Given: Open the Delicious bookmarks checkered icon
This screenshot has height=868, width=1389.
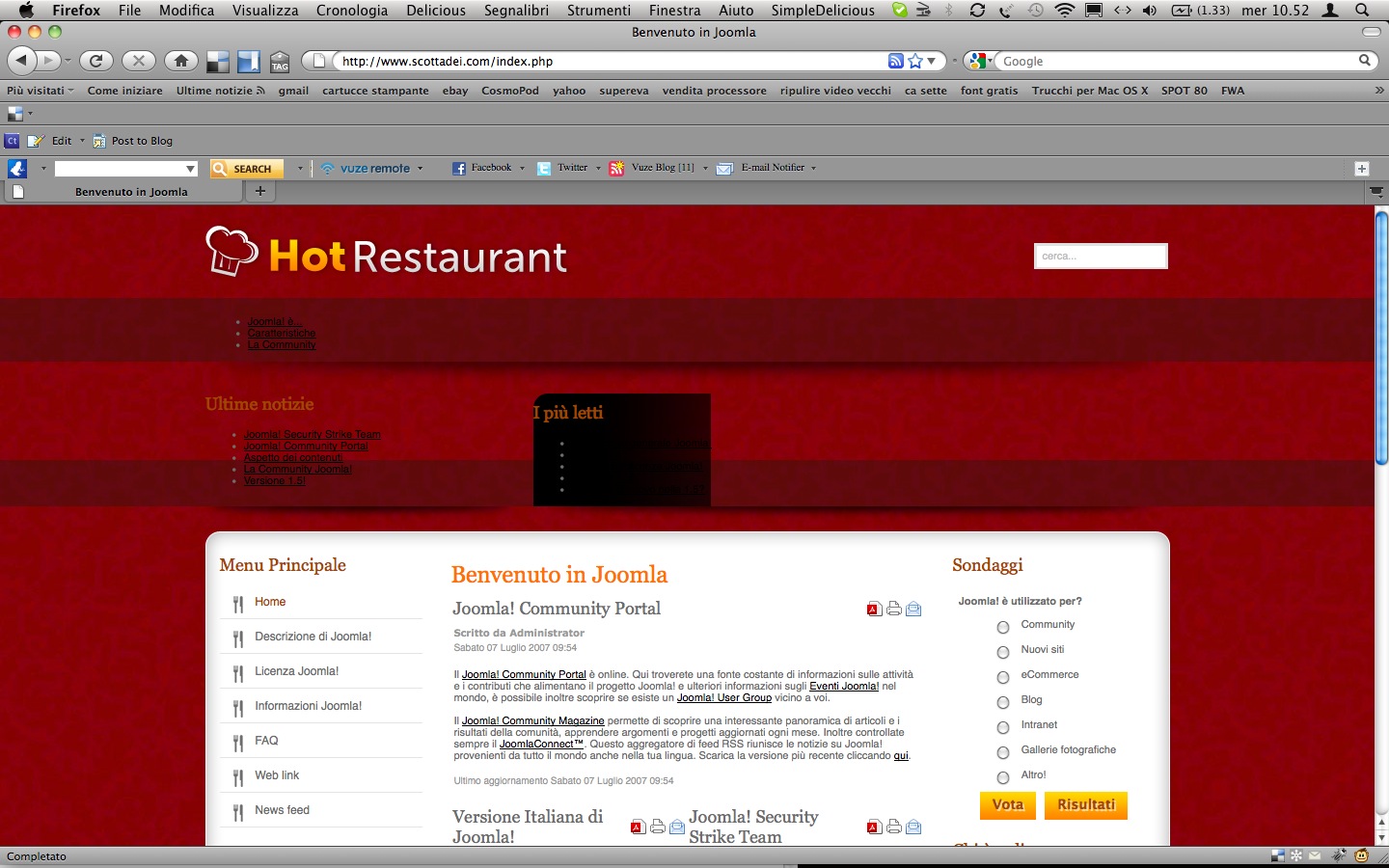Looking at the screenshot, I should point(218,62).
